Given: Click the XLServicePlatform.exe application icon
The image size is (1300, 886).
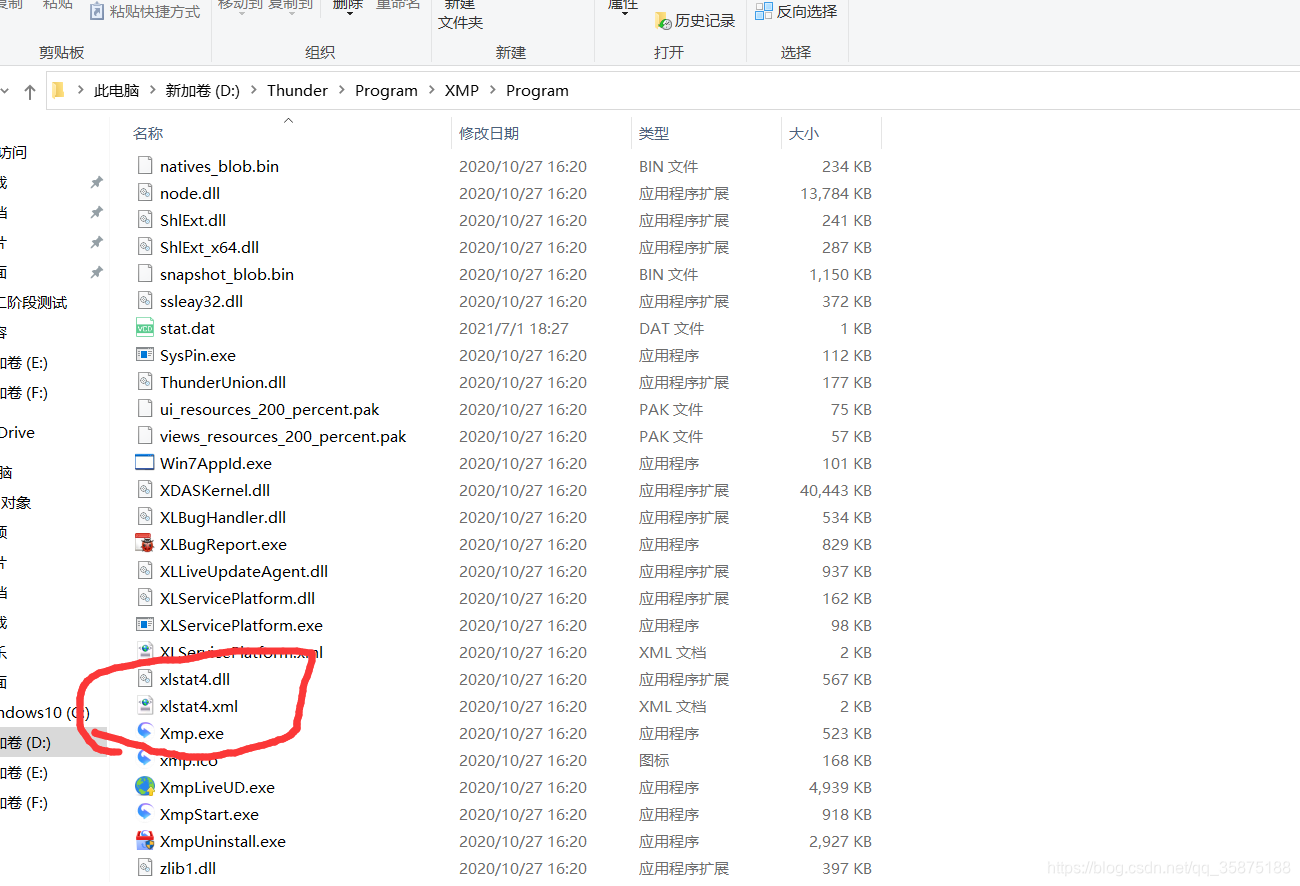Looking at the screenshot, I should [x=145, y=625].
